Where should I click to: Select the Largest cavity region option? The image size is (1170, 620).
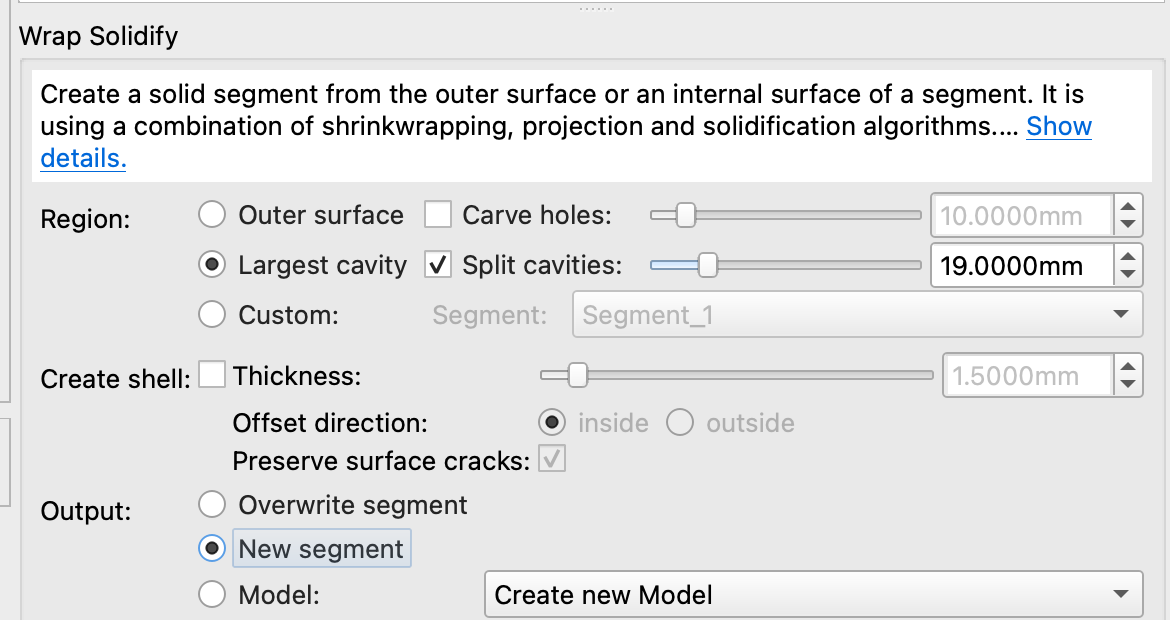[x=212, y=265]
